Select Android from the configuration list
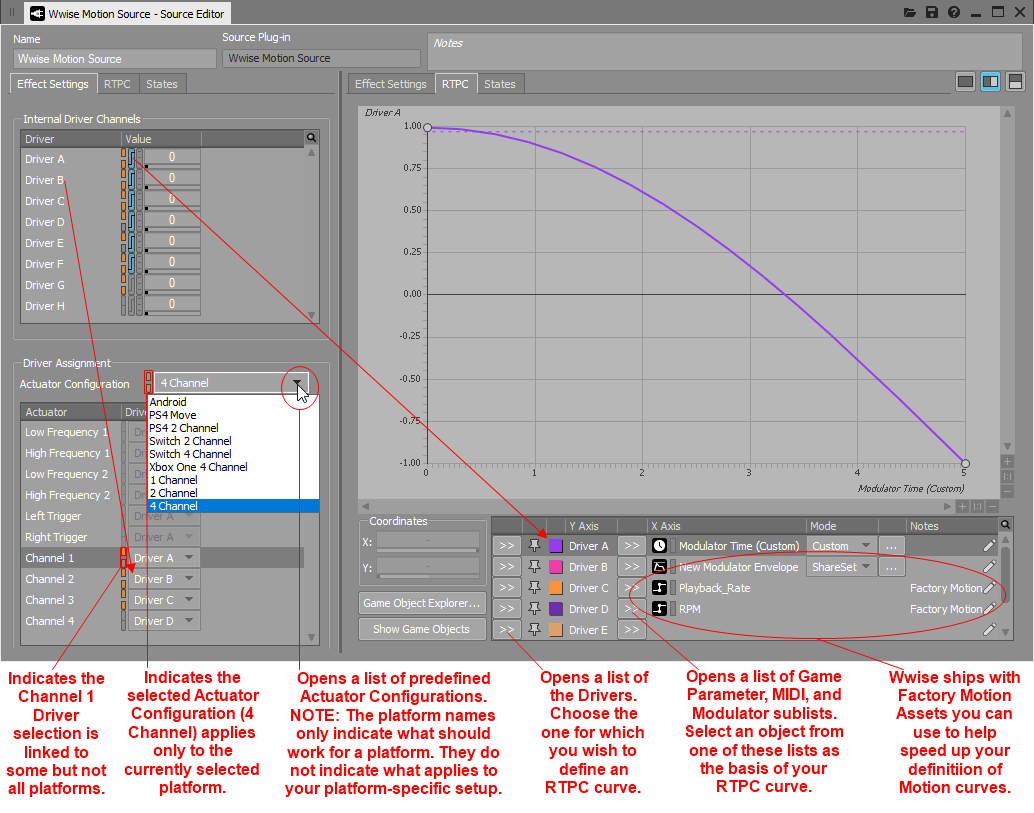 coord(167,402)
